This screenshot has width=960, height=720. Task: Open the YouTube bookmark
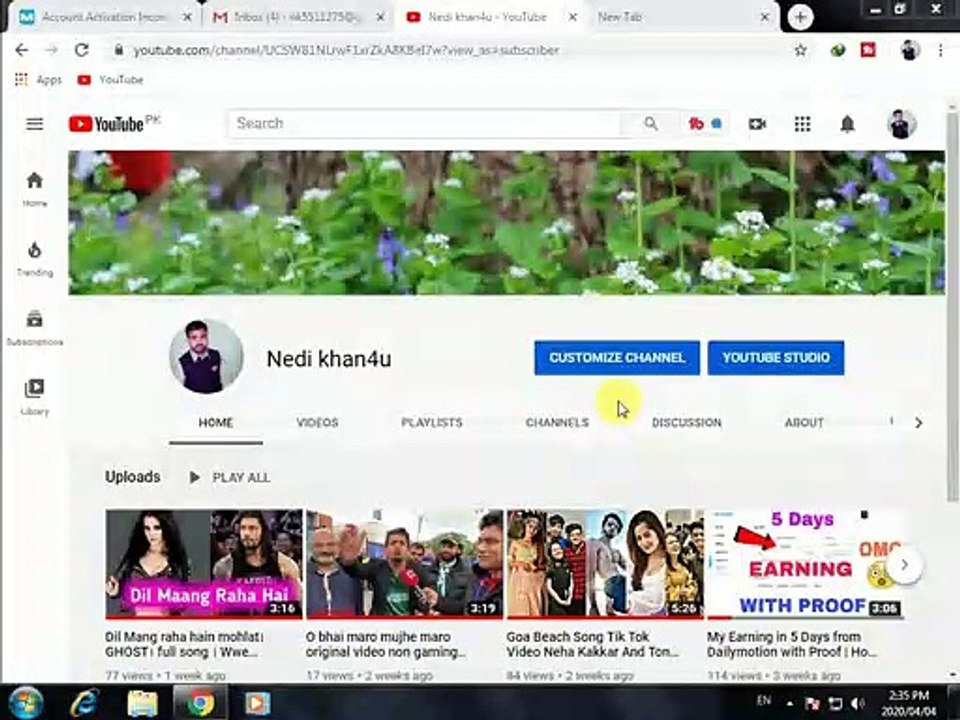[x=111, y=80]
